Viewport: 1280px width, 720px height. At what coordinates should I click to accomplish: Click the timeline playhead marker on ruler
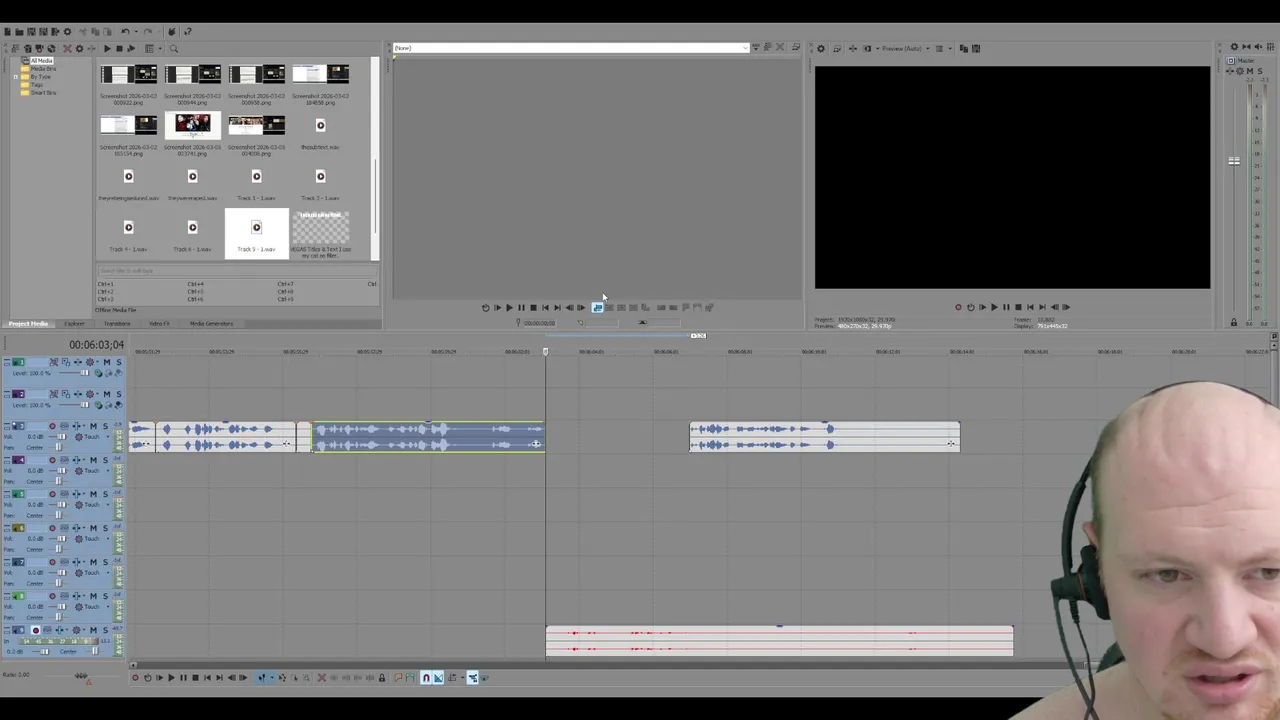click(x=545, y=352)
